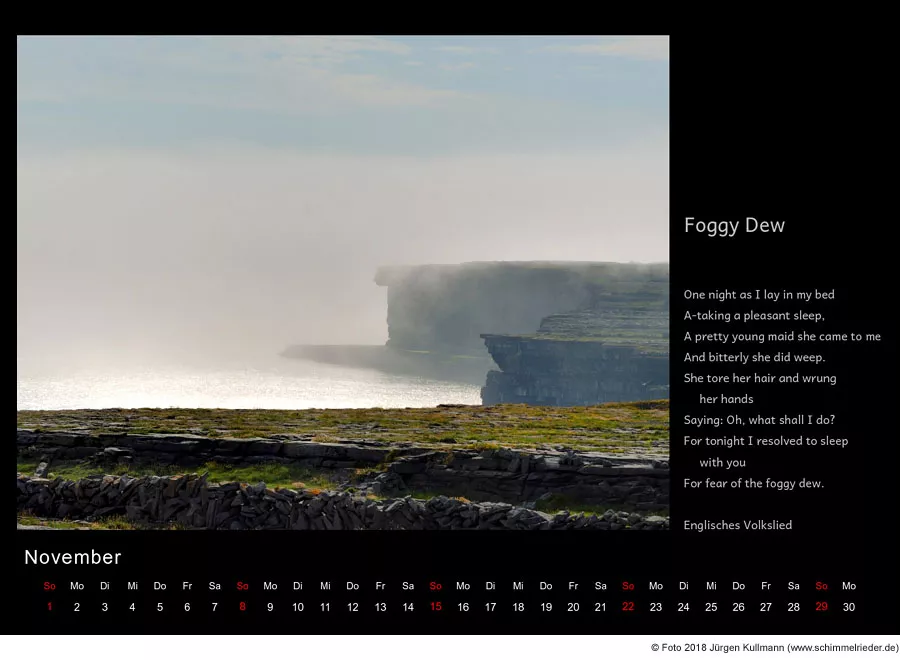Select red Sunday date 8
The height and width of the screenshot is (660, 900).
pyautogui.click(x=242, y=607)
